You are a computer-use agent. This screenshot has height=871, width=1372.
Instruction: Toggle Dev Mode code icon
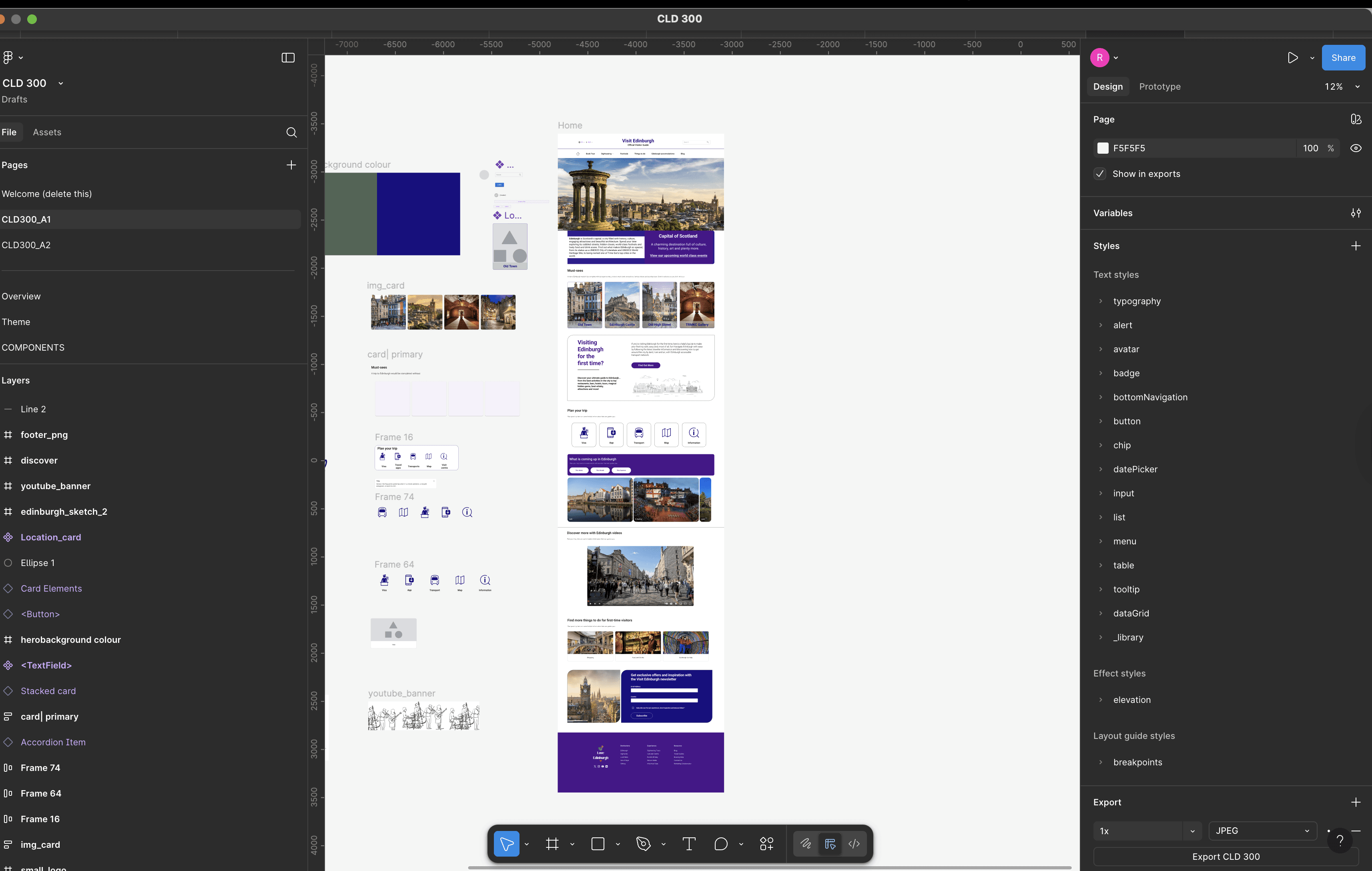coord(854,844)
